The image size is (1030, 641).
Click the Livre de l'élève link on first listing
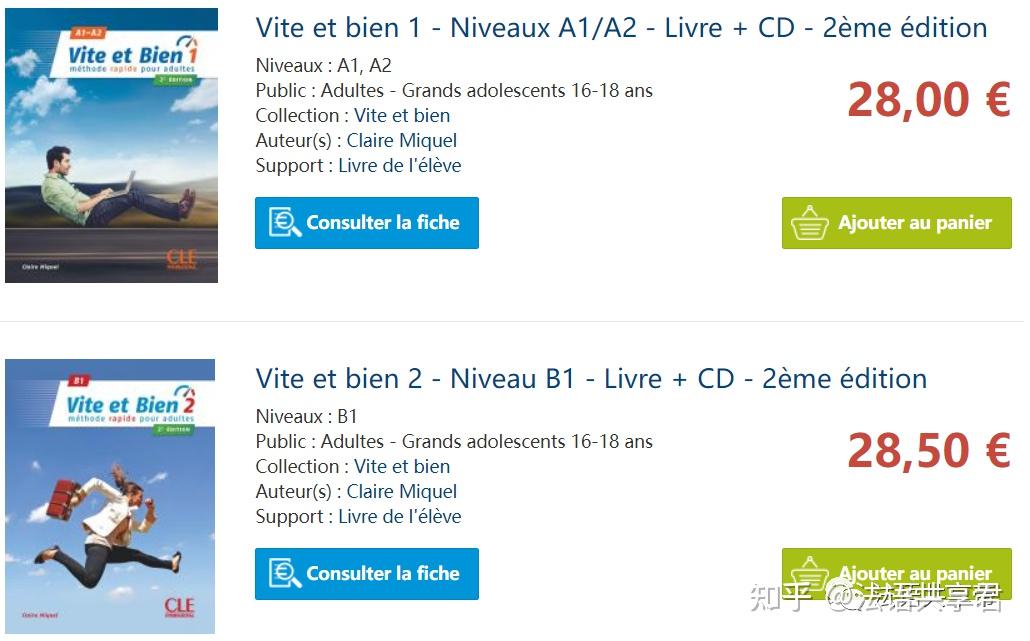click(x=399, y=165)
